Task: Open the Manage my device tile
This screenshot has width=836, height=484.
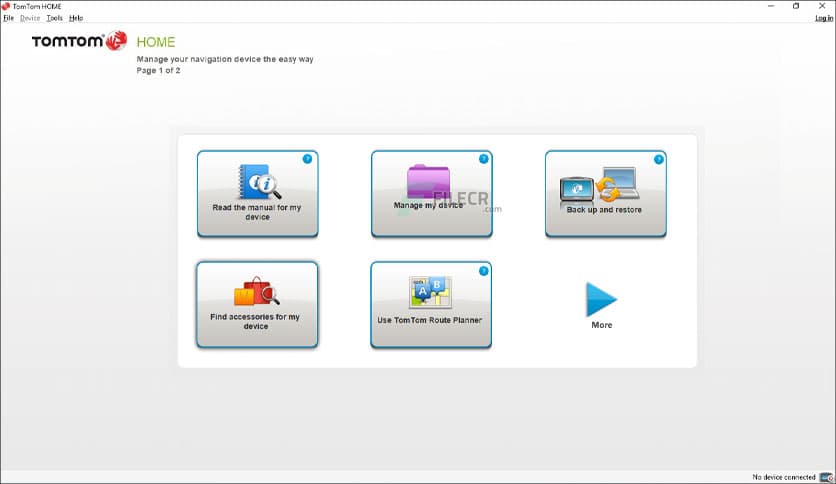Action: (x=431, y=193)
